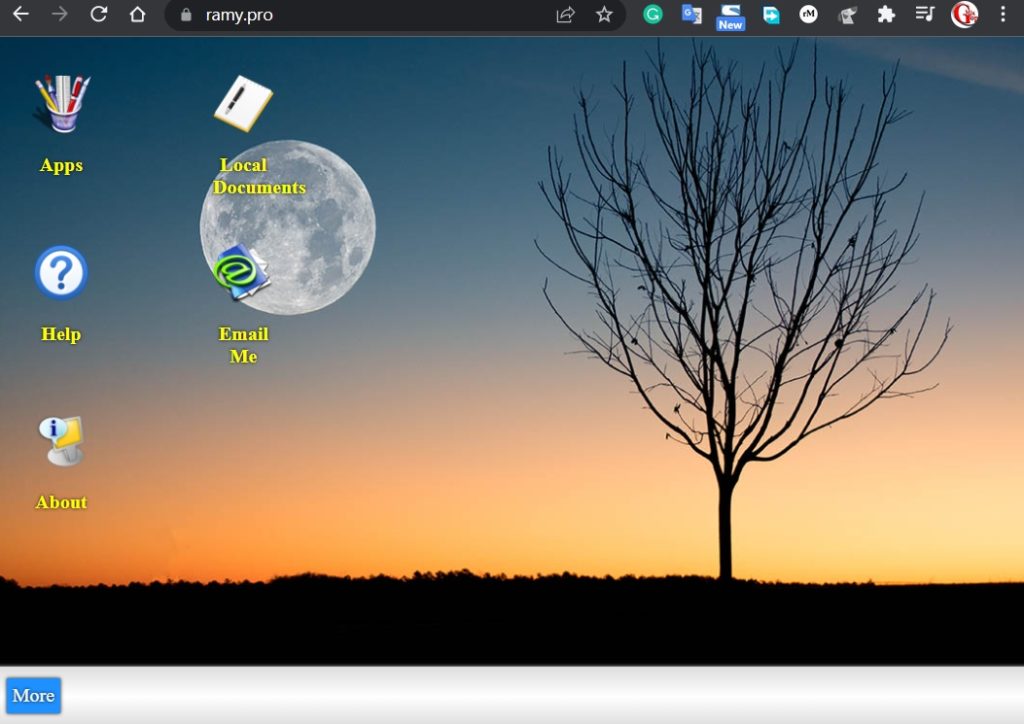Viewport: 1024px width, 724px height.
Task: Click the extension icon labeled New
Action: point(730,16)
